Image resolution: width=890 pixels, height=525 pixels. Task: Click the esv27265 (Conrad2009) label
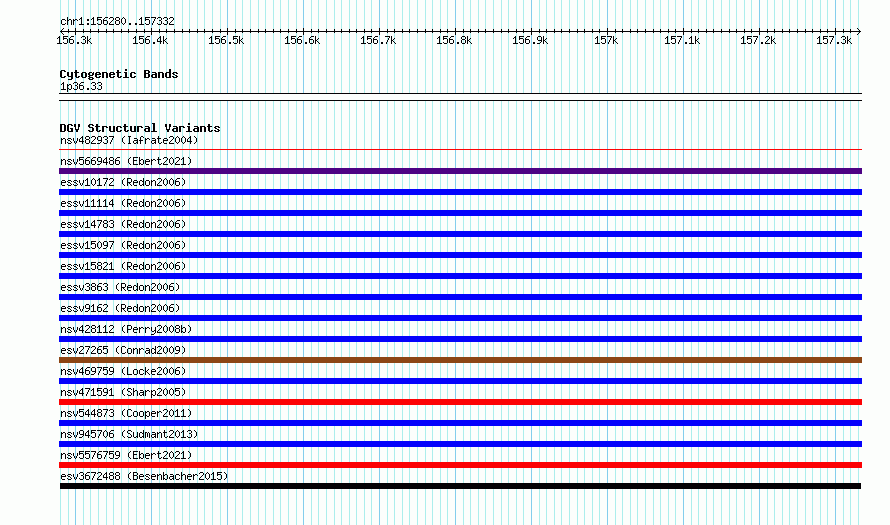coord(123,350)
